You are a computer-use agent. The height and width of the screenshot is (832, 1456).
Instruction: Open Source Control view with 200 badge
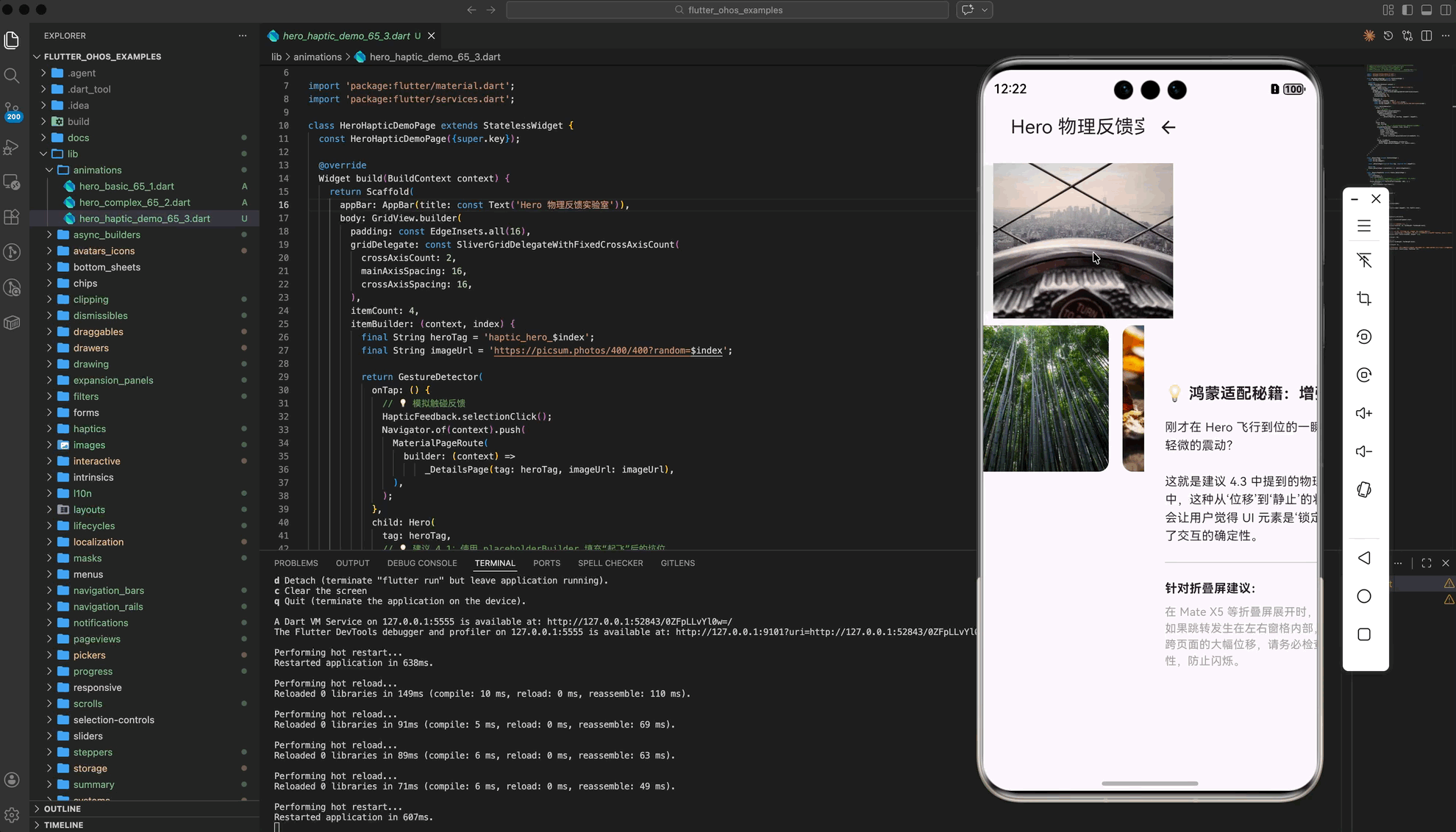12,111
